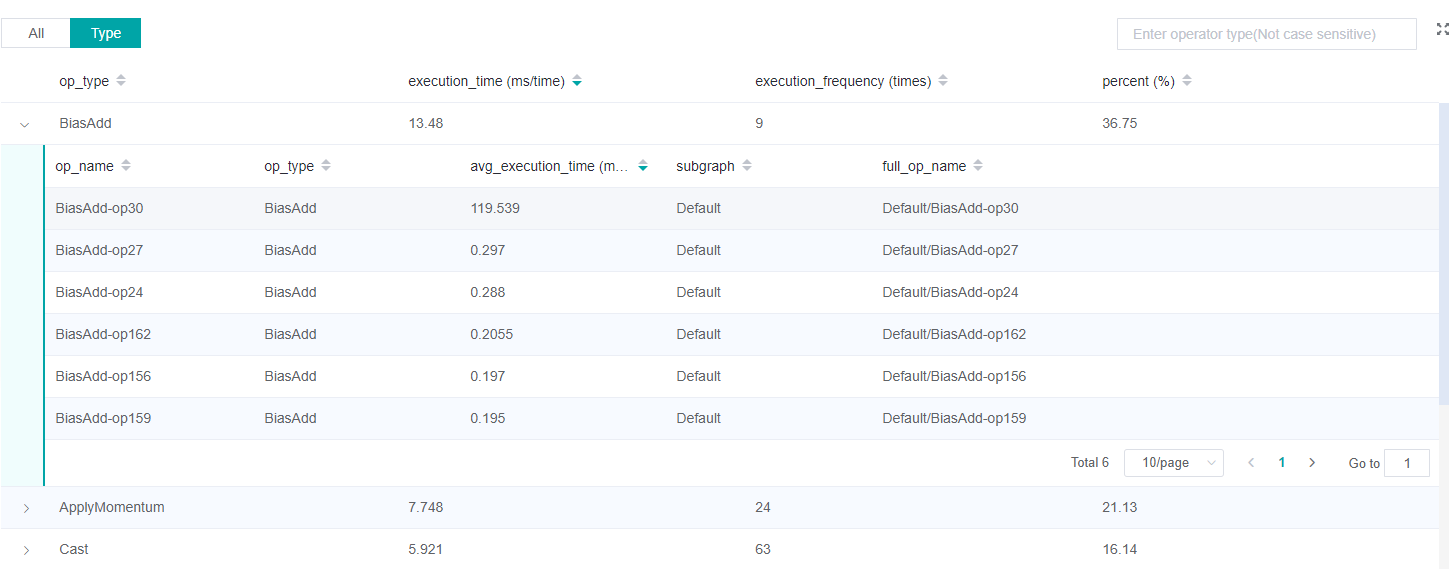The height and width of the screenshot is (569, 1452).
Task: Sort nested table by op_name
Action: coord(126,166)
